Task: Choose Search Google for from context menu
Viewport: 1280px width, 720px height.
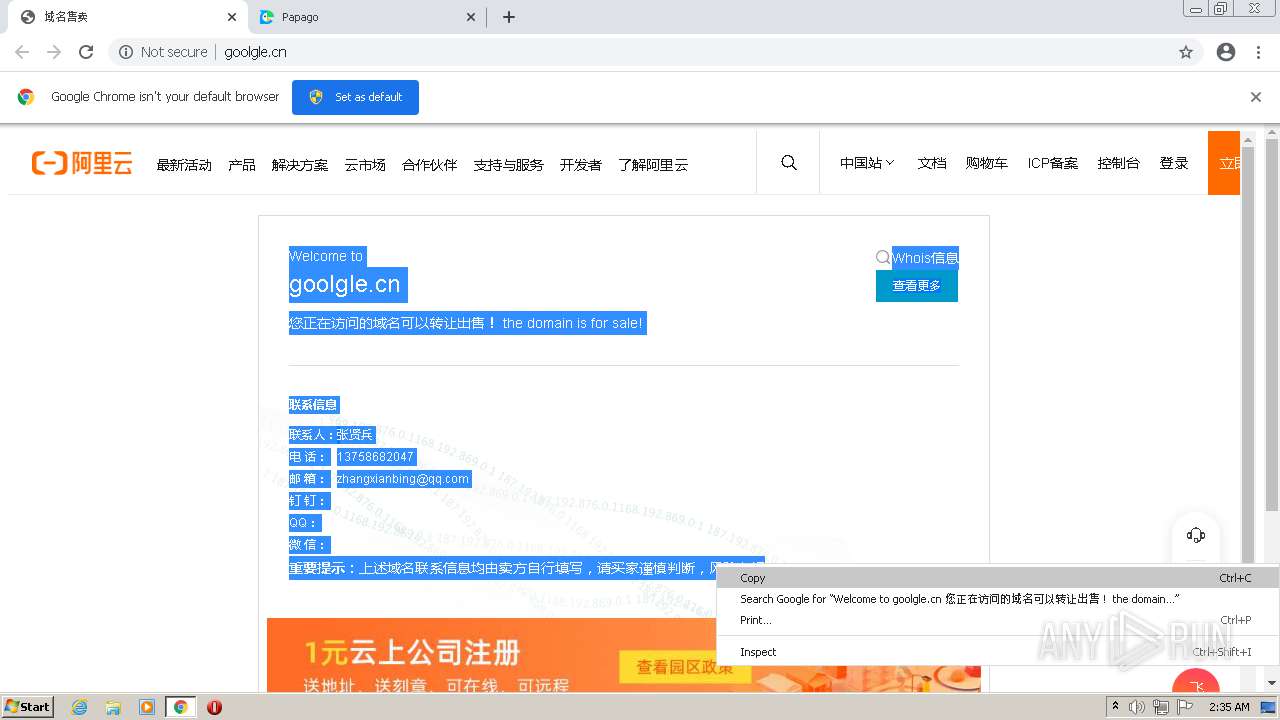Action: tap(998, 599)
